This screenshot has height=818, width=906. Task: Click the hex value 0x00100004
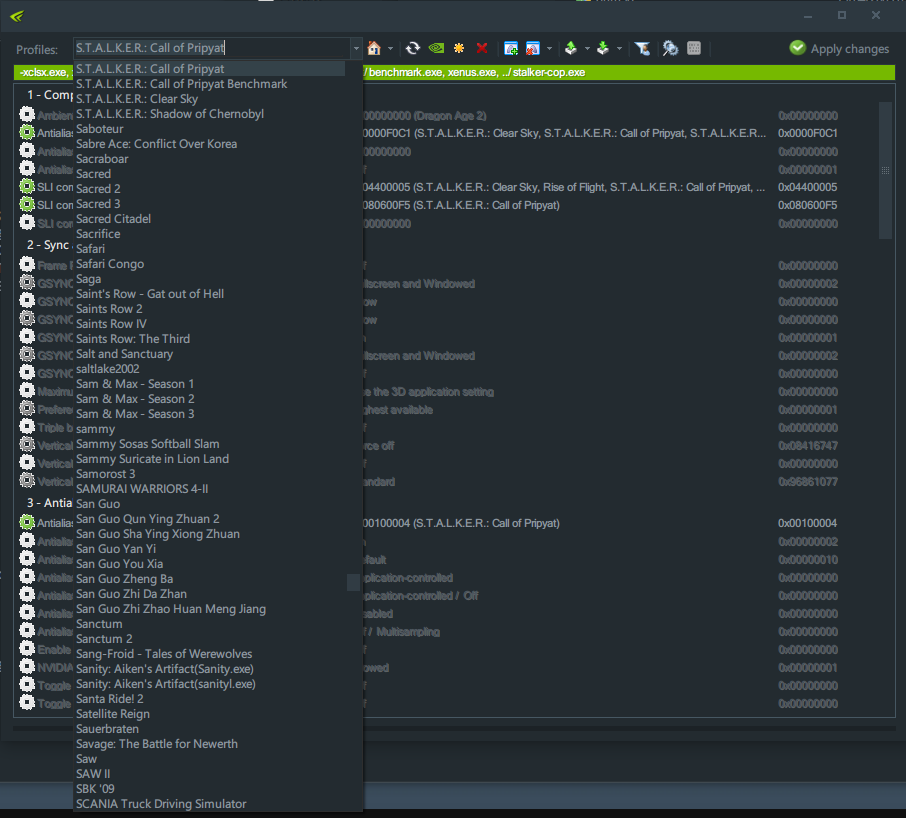pos(807,523)
